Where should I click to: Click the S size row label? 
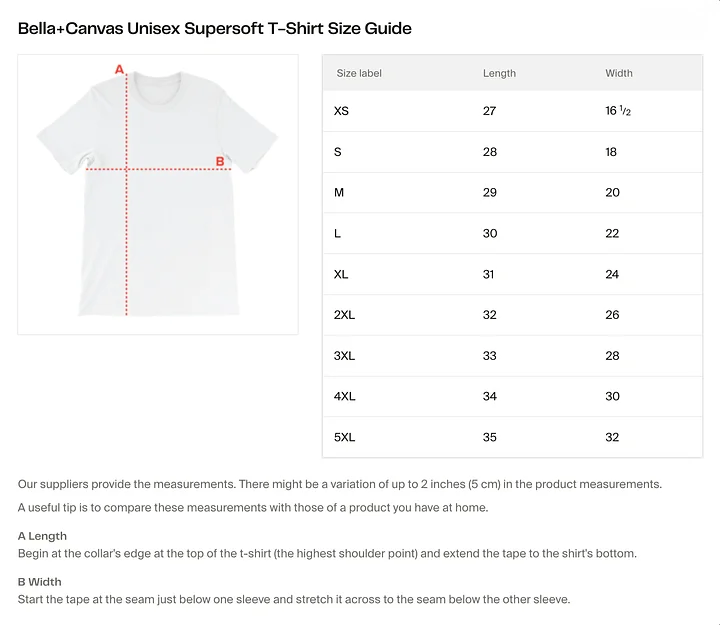[x=338, y=152]
